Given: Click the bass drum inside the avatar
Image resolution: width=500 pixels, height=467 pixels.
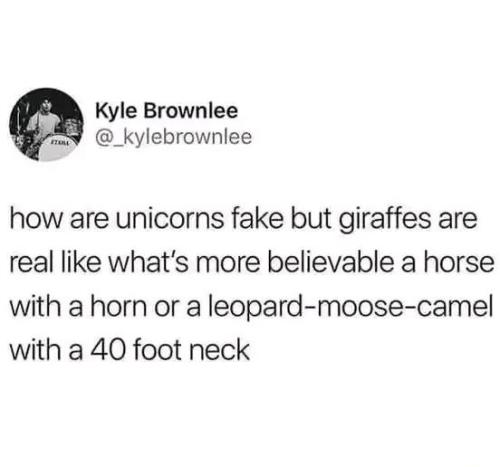Looking at the screenshot, I should point(55,148).
